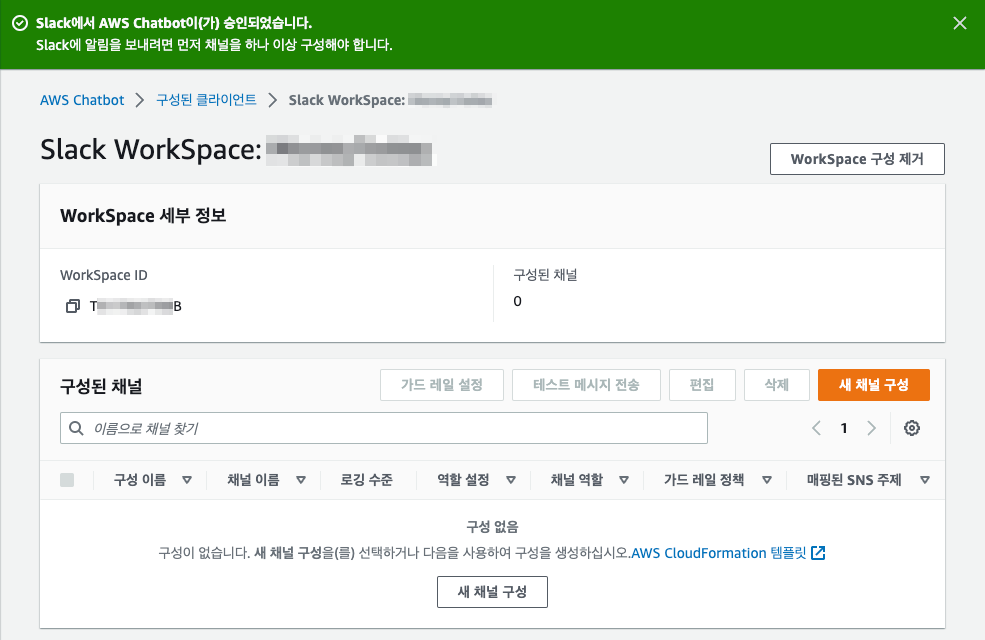Go to previous page arrow
Viewport: 985px width, 640px height.
point(816,428)
